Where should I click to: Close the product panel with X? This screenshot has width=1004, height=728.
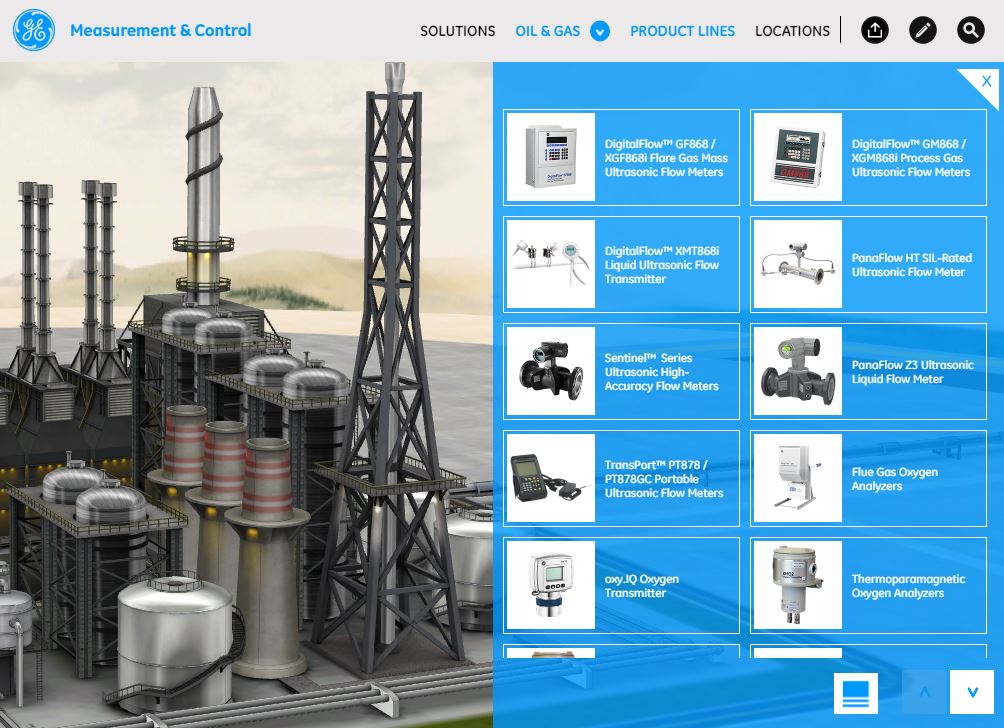click(986, 81)
